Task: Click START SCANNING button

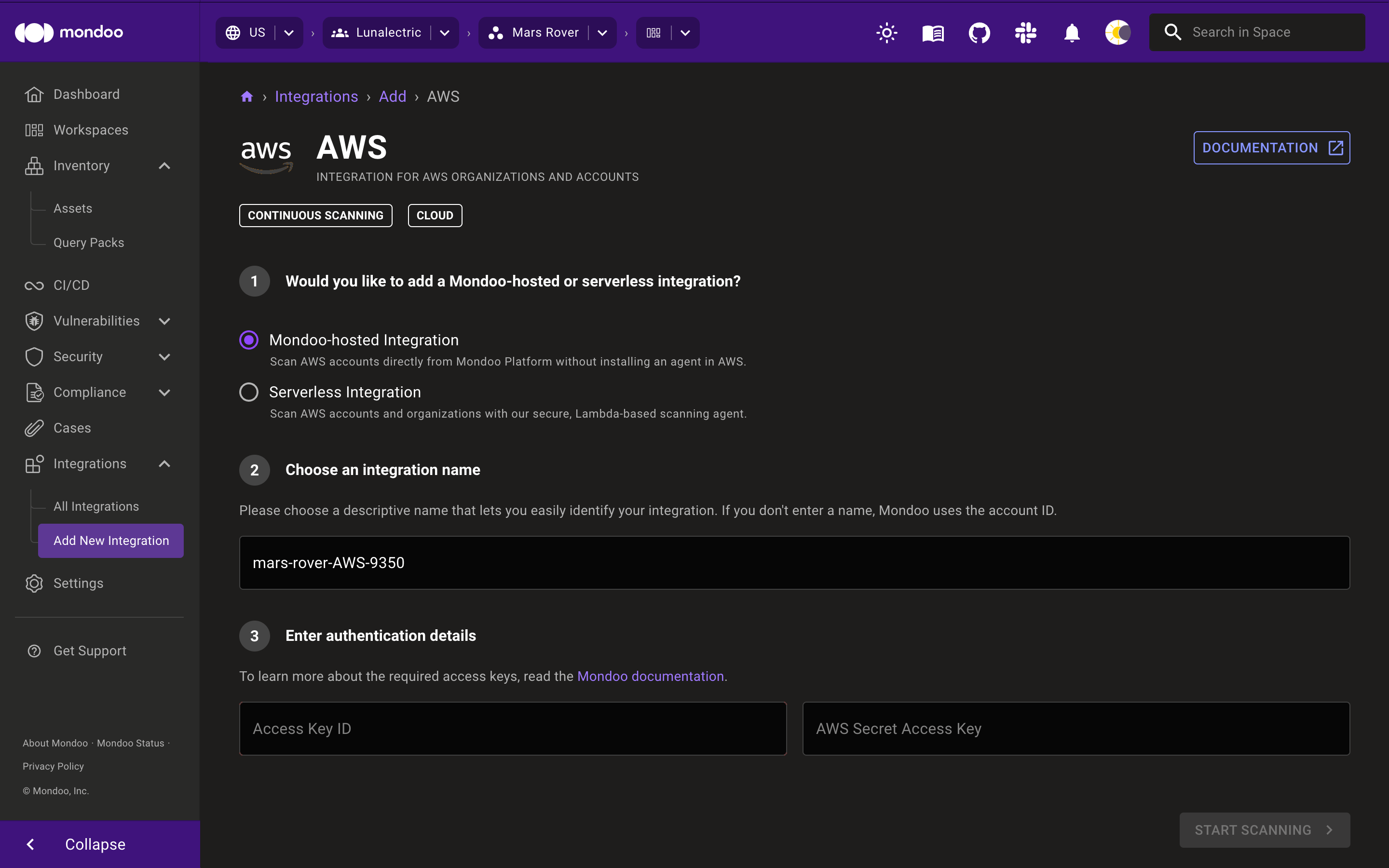Action: 1264,829
